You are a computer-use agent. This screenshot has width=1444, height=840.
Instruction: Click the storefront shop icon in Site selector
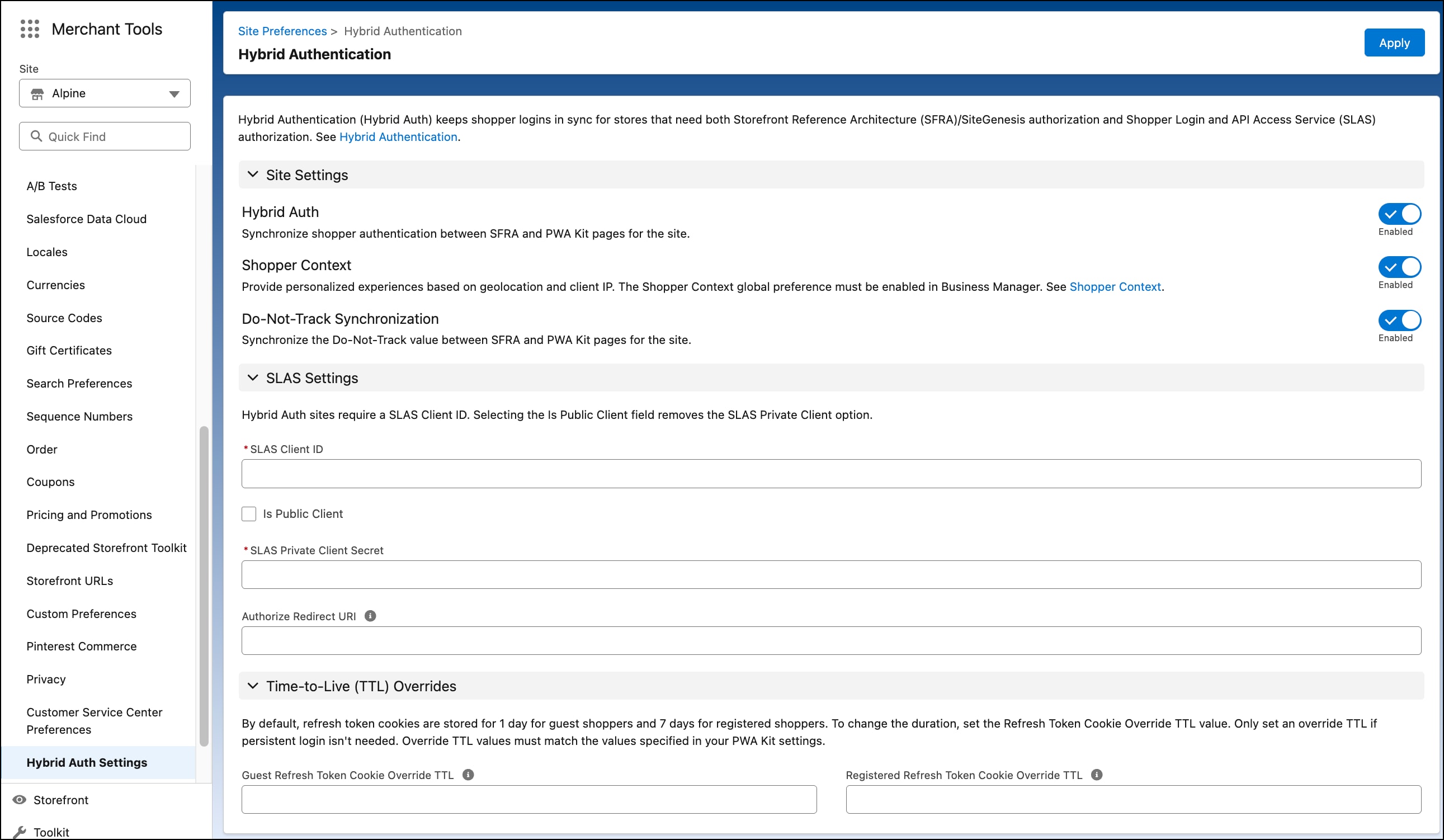point(37,93)
